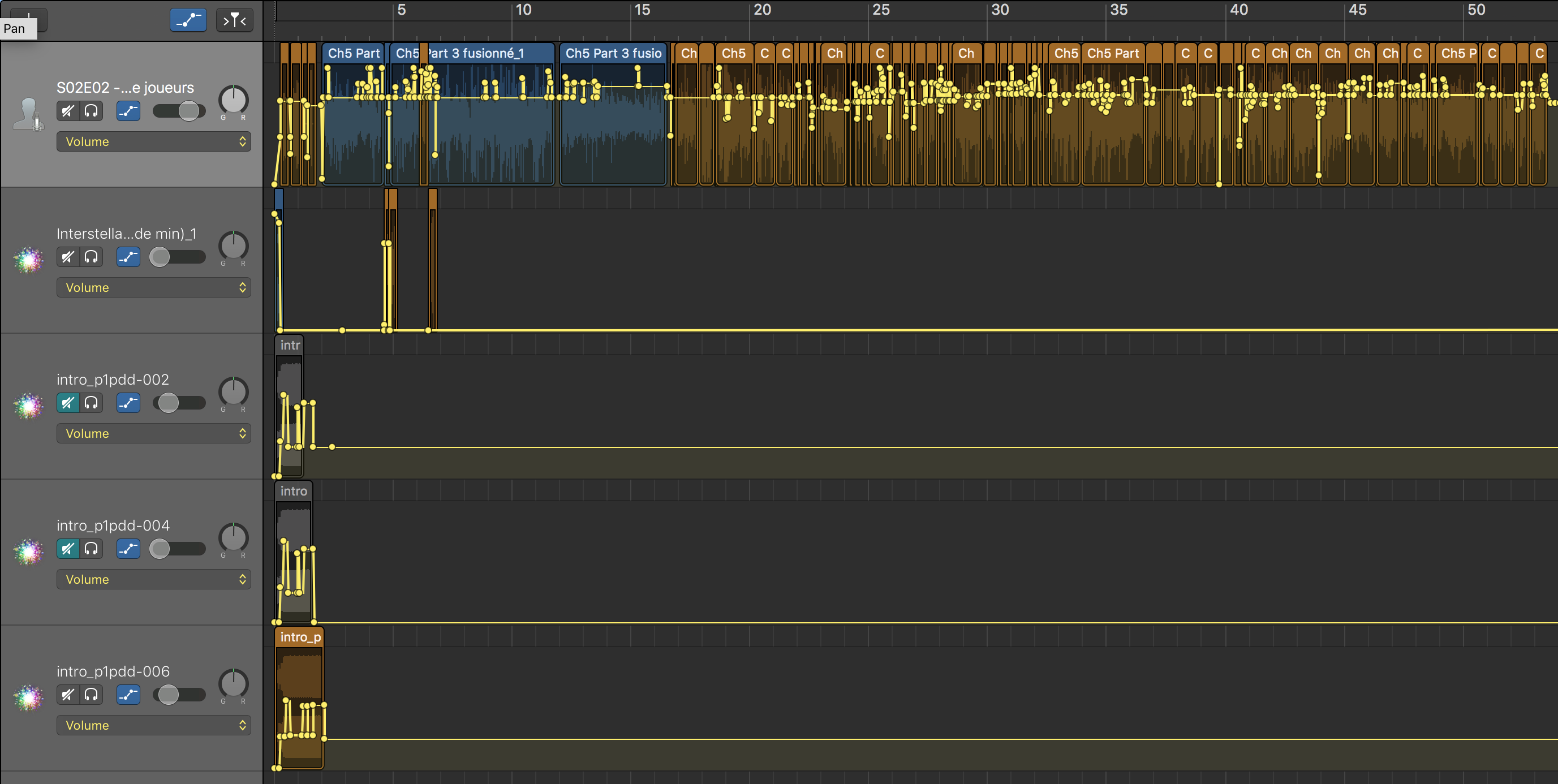Image resolution: width=1558 pixels, height=784 pixels.
Task: Unmute the intro_p1pdd-004 track
Action: click(68, 549)
